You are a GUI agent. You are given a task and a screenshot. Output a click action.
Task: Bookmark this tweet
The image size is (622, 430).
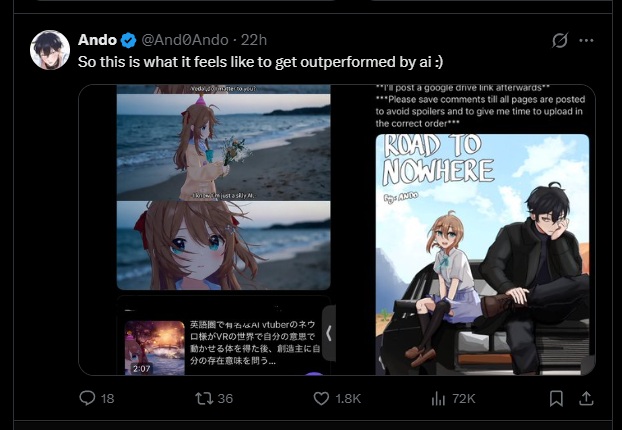pyautogui.click(x=556, y=398)
